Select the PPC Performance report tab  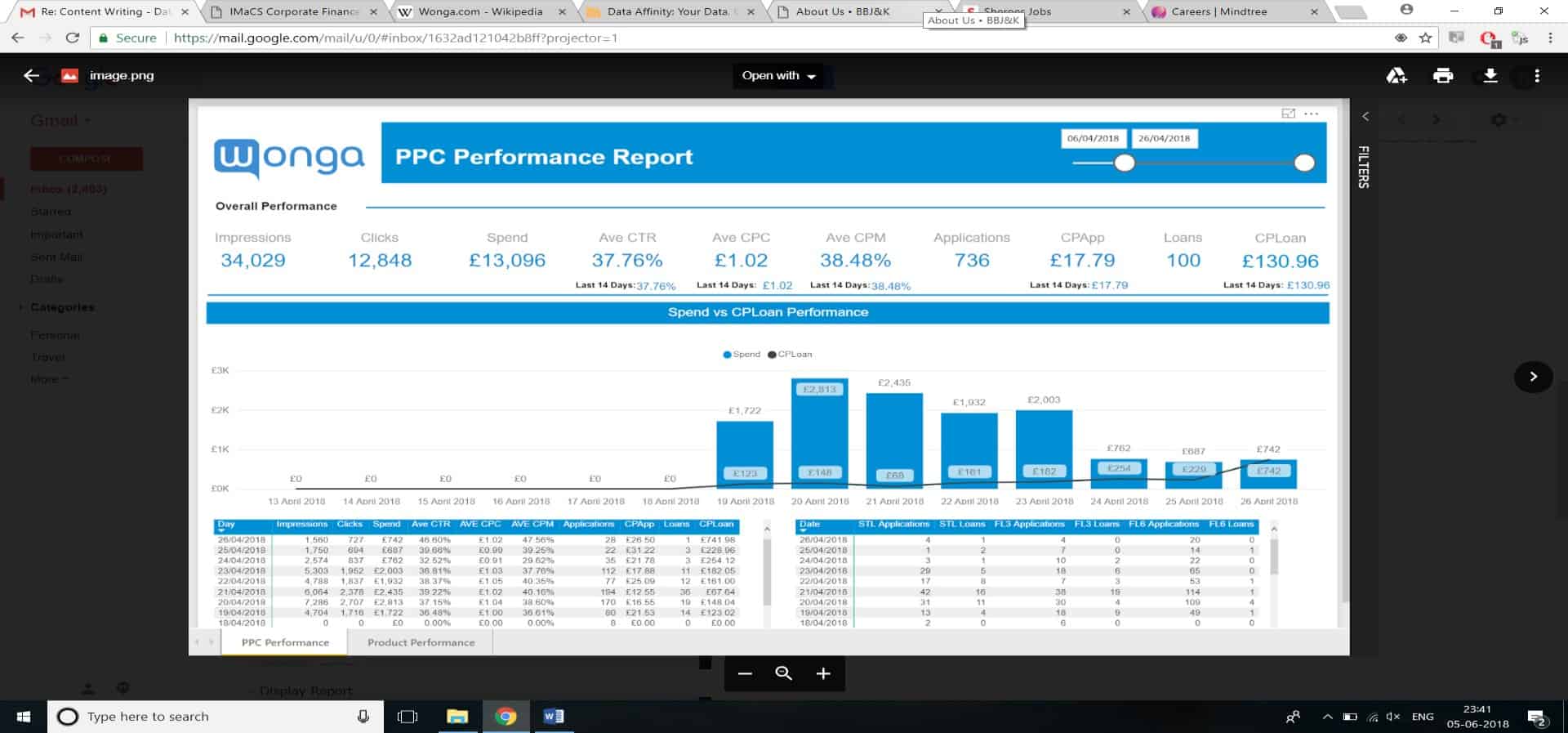pyautogui.click(x=285, y=642)
